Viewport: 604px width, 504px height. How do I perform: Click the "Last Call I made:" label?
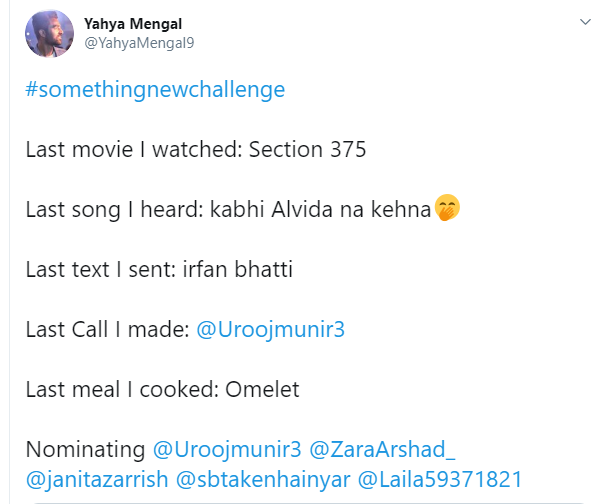[x=106, y=329]
